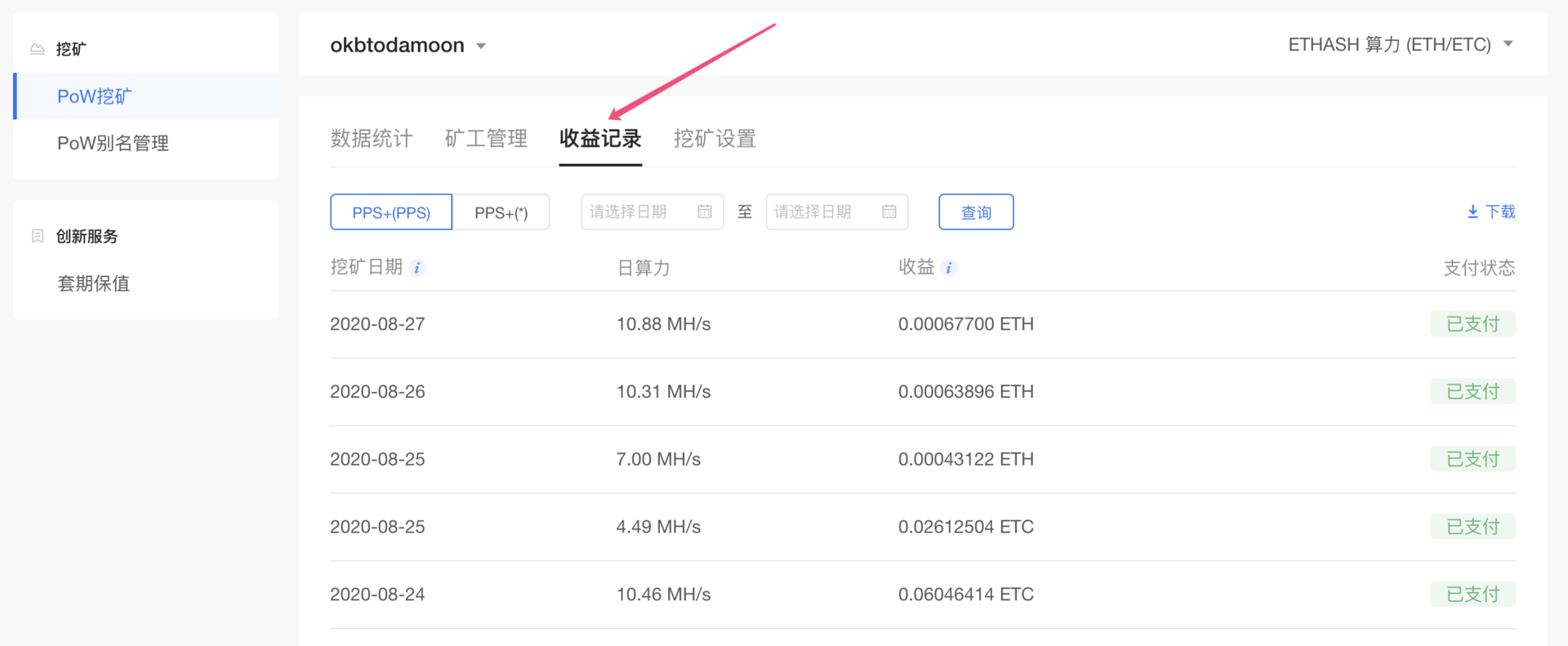1568x646 pixels.
Task: Click date cell 2020-08-27
Action: pyautogui.click(x=377, y=324)
